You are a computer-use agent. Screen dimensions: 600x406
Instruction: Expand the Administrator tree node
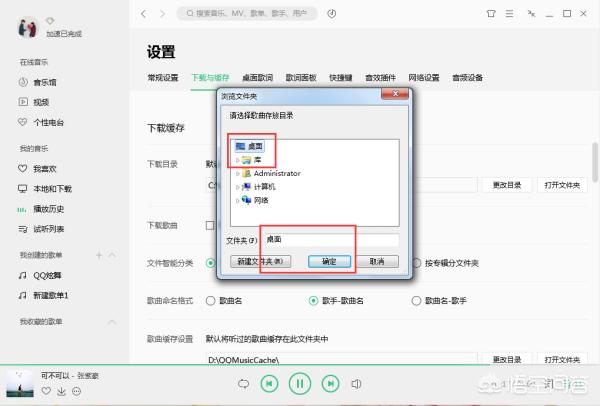(237, 174)
